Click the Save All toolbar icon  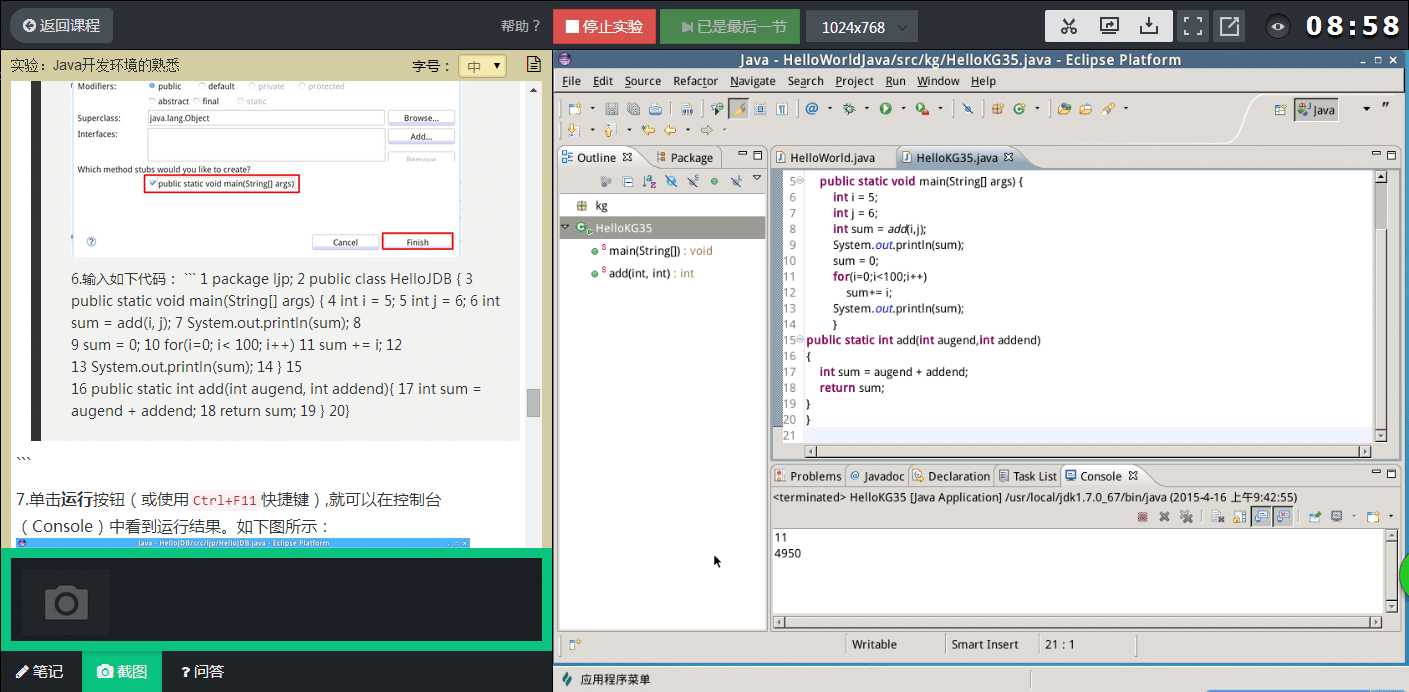click(633, 109)
